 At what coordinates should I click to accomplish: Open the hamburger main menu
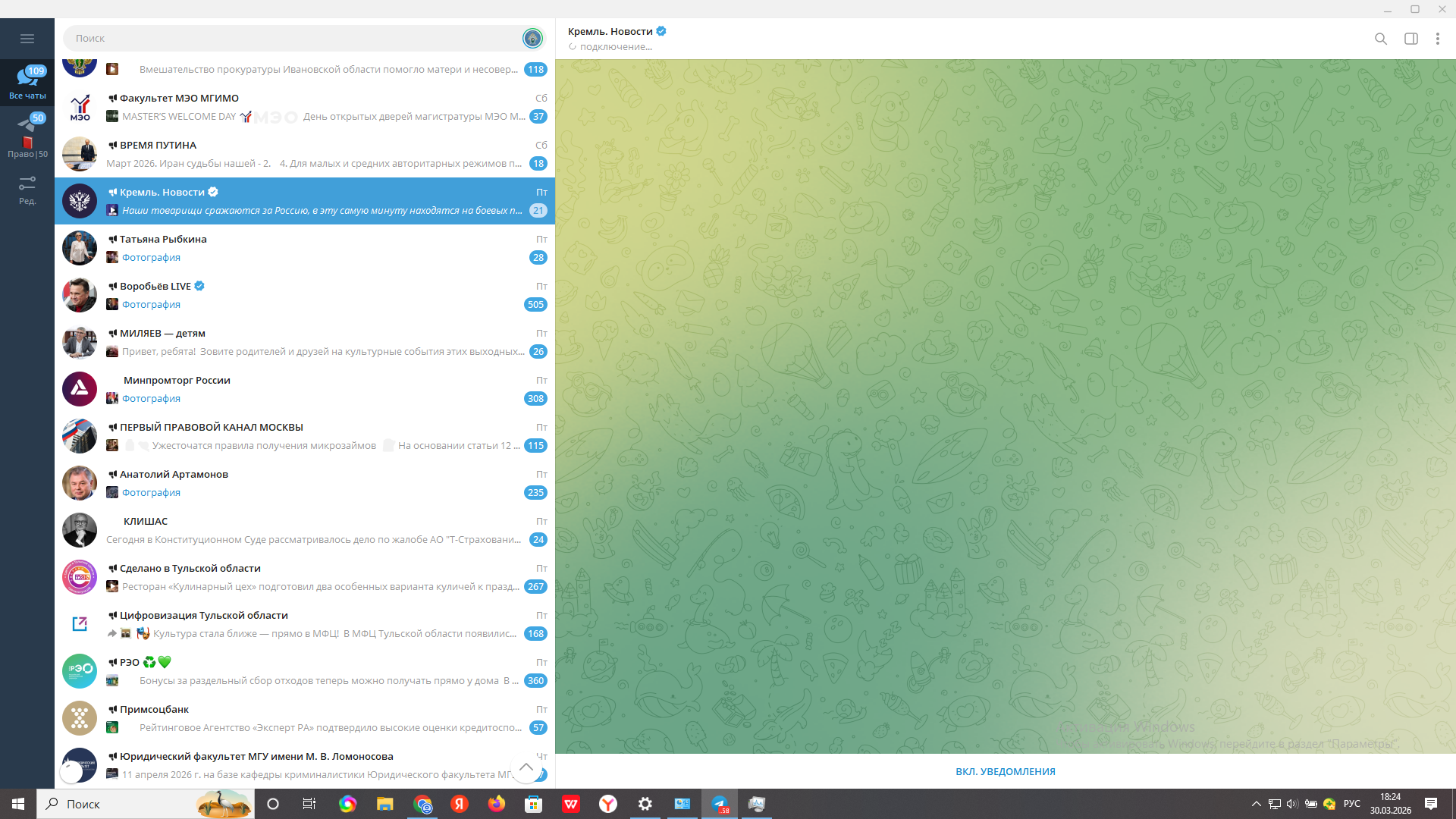[x=27, y=39]
